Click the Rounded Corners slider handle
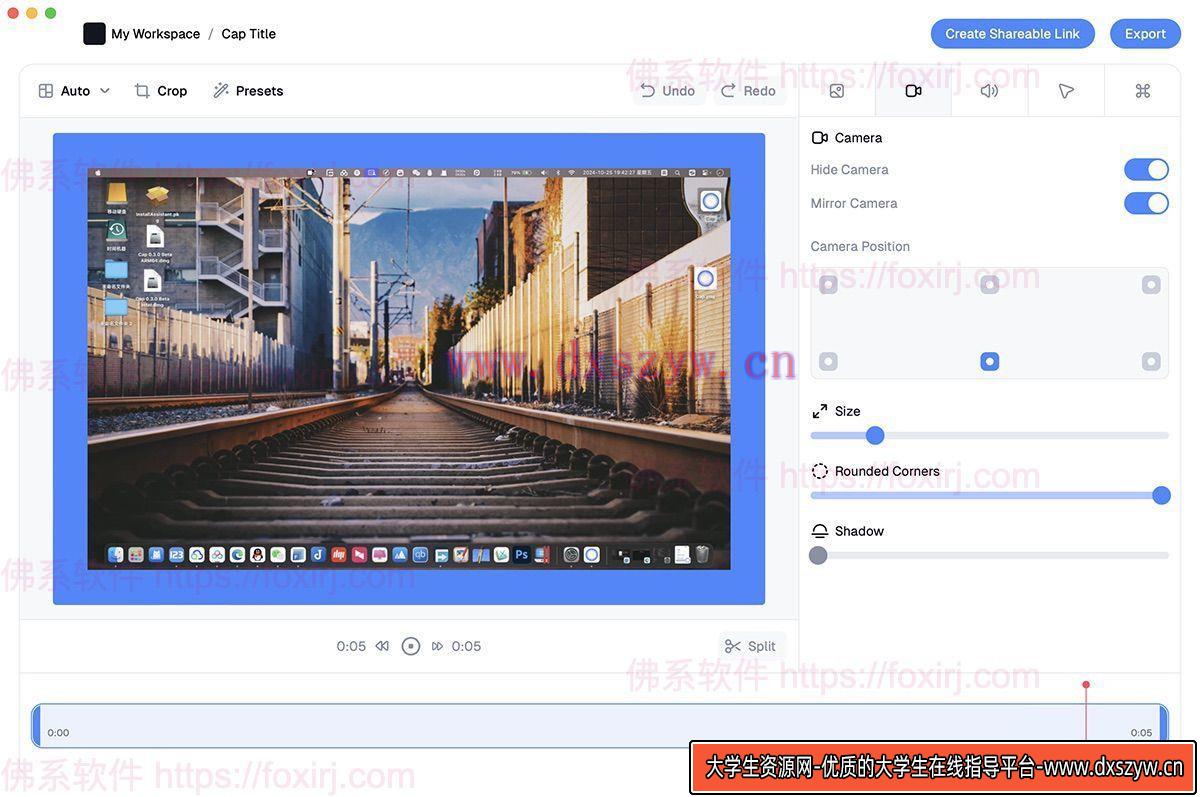The image size is (1200, 797). (x=1161, y=495)
